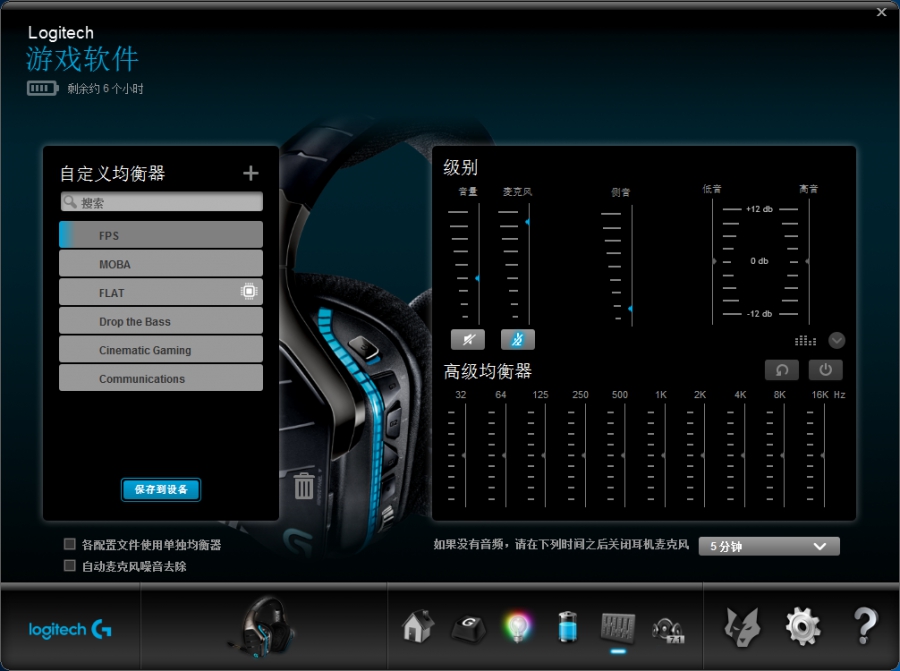900x671 pixels.
Task: Open the Home page icon
Action: point(417,627)
